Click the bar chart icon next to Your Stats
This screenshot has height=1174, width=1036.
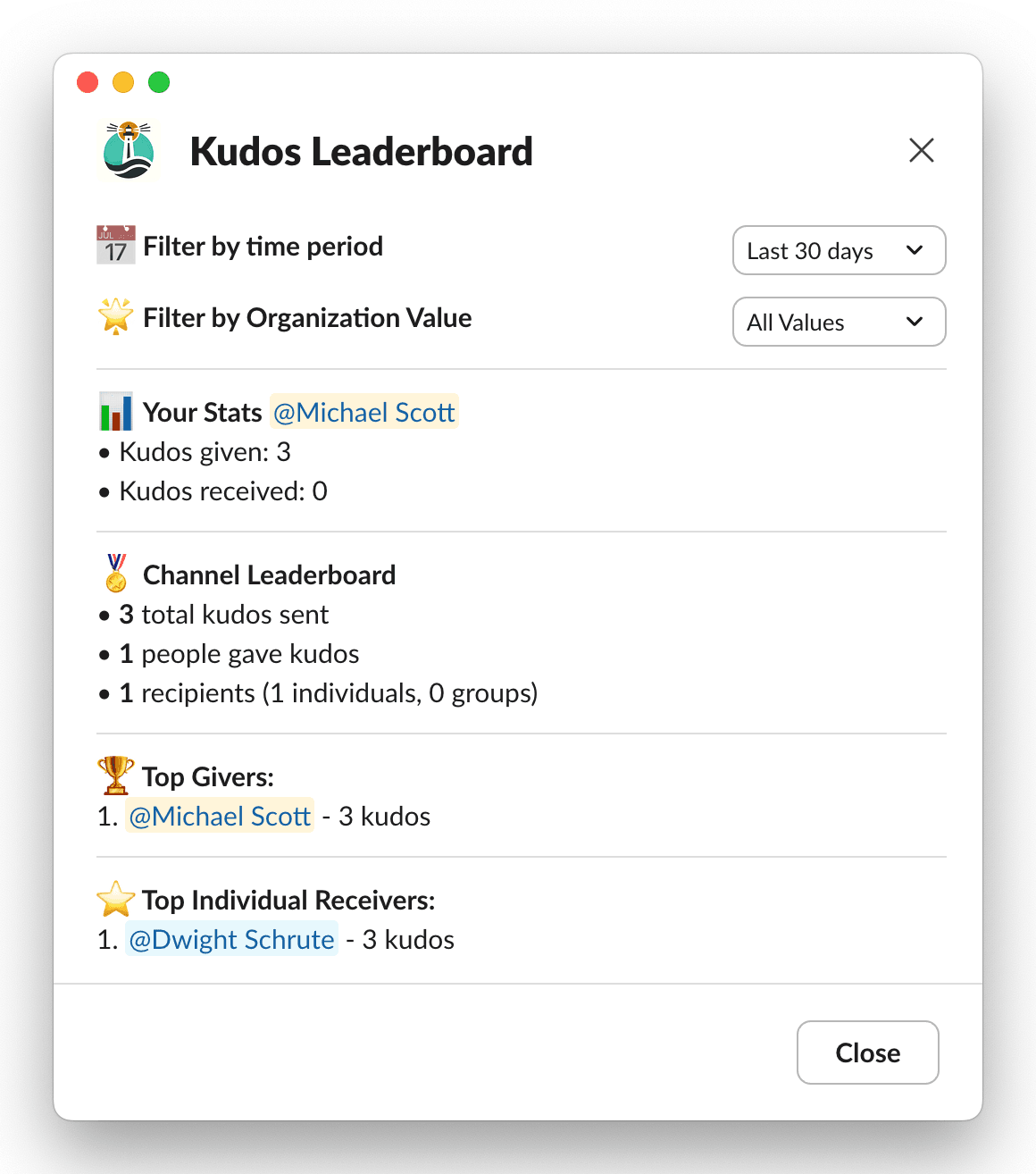114,411
